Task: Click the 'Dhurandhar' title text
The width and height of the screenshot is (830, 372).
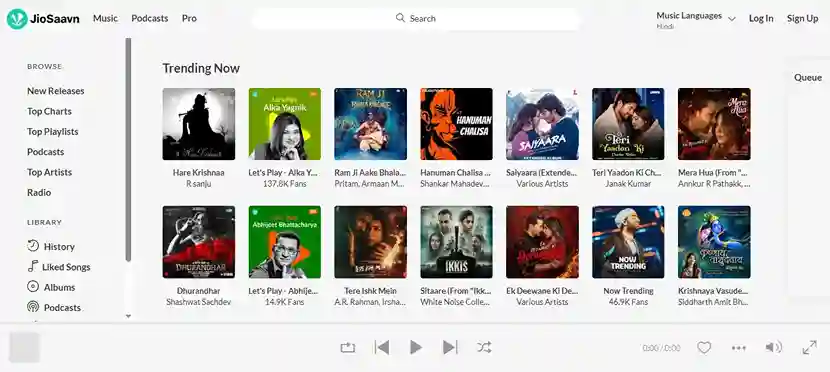Action: pos(199,291)
